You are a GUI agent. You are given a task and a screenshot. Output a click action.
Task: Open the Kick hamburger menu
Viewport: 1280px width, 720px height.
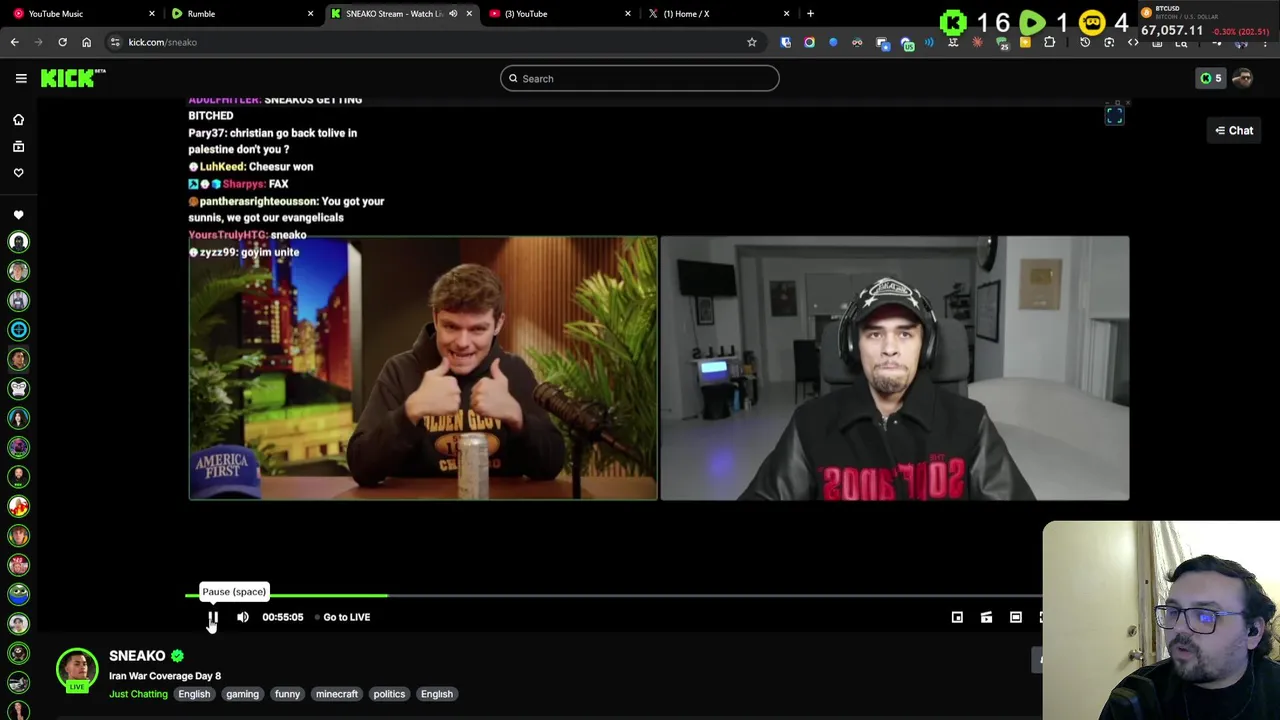click(21, 78)
